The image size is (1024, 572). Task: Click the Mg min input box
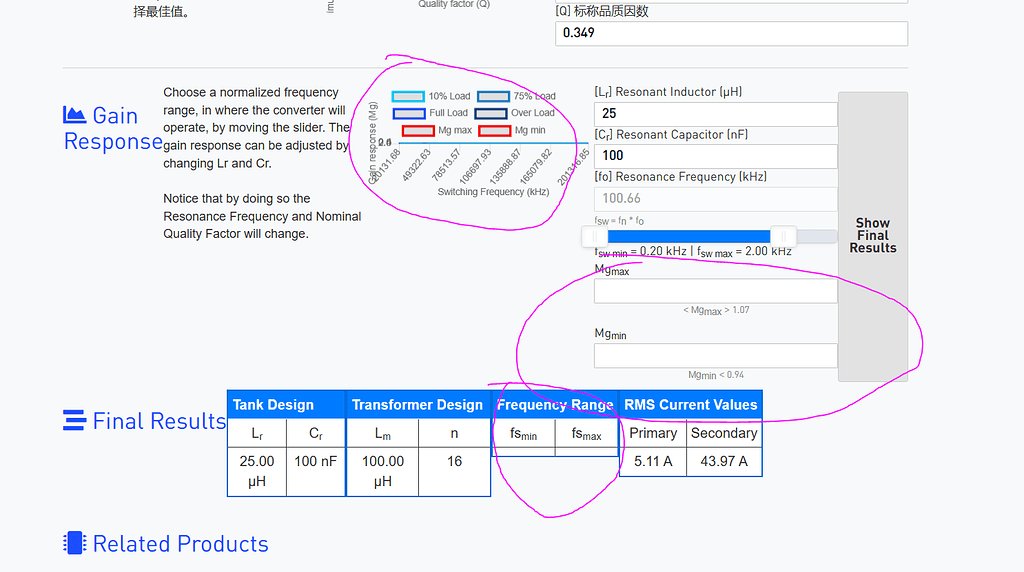(x=715, y=356)
